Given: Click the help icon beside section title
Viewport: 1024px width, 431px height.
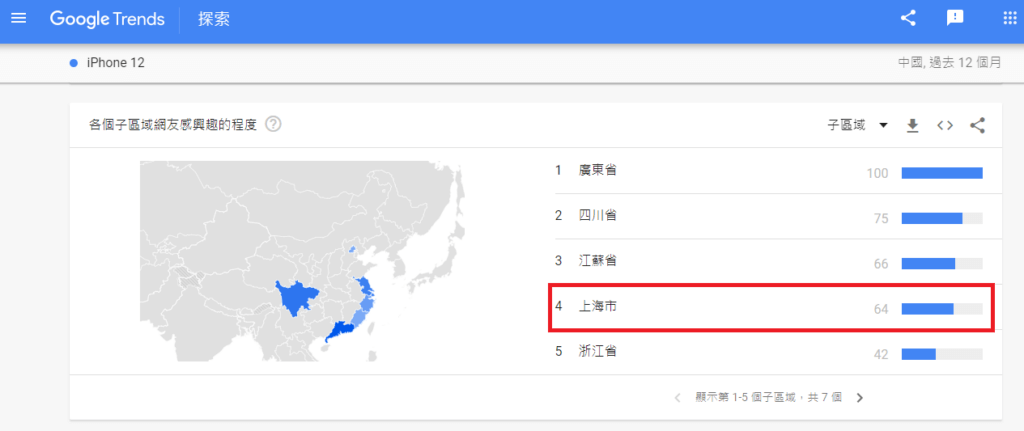Looking at the screenshot, I should point(273,125).
